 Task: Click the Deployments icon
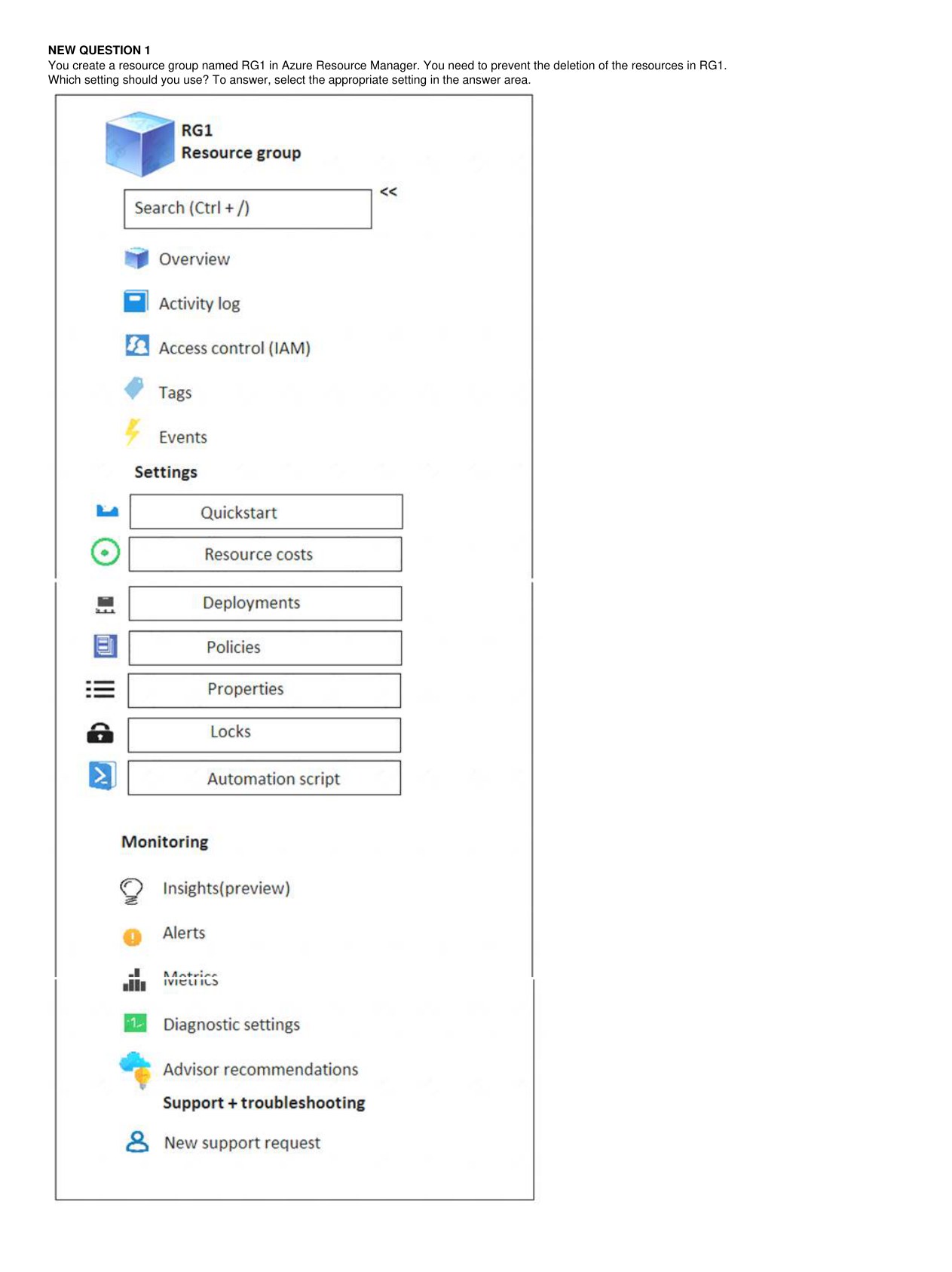pos(106,604)
